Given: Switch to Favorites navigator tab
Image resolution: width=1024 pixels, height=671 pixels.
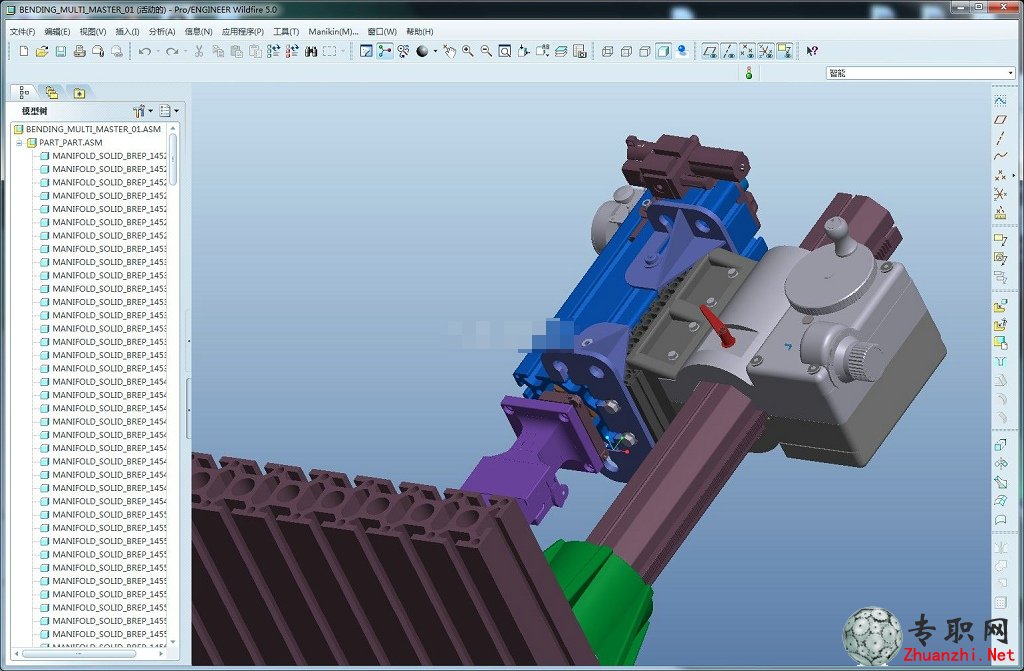Looking at the screenshot, I should tap(79, 93).
